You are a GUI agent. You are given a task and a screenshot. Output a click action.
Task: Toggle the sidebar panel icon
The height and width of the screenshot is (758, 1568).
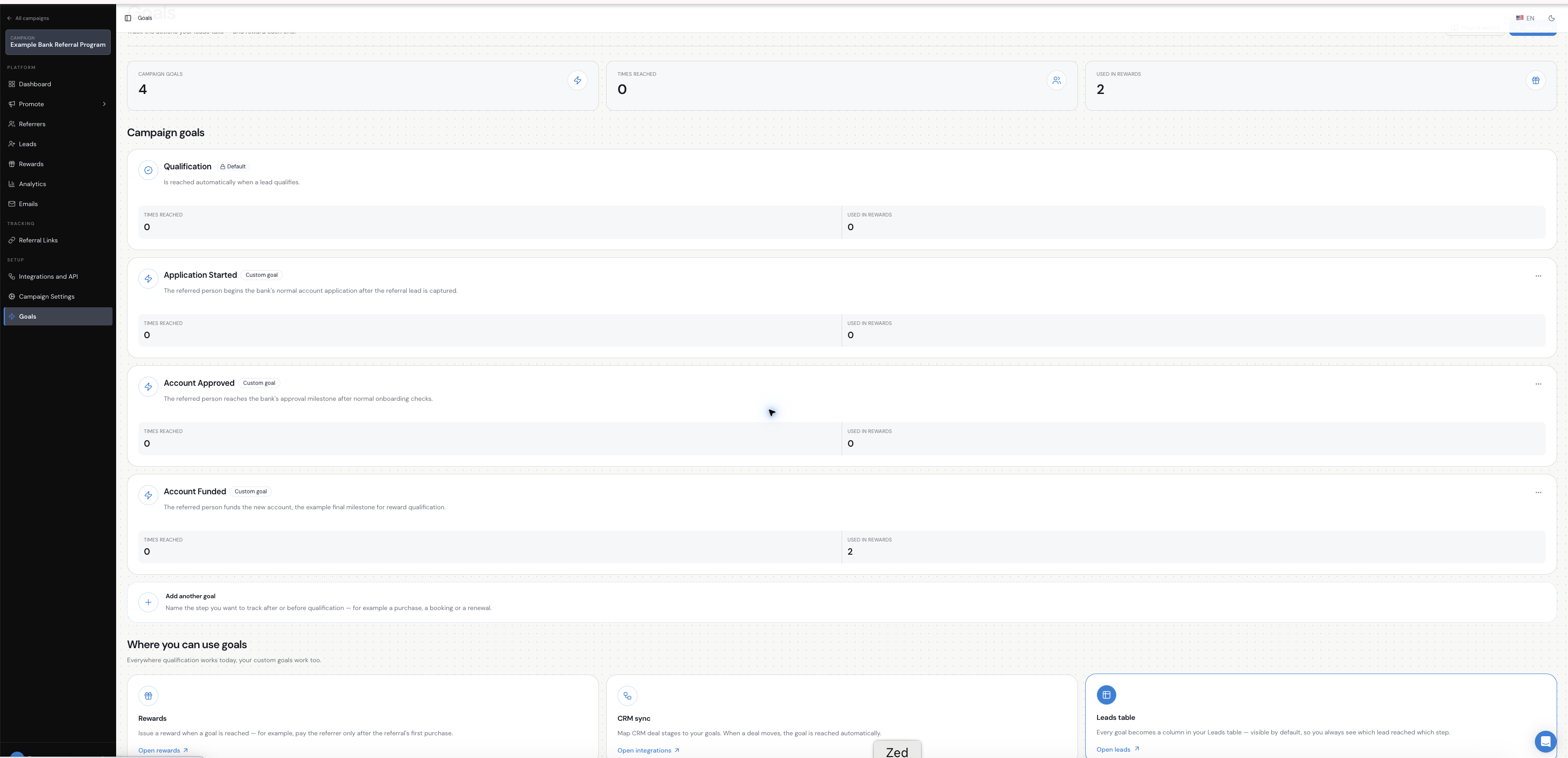point(128,18)
